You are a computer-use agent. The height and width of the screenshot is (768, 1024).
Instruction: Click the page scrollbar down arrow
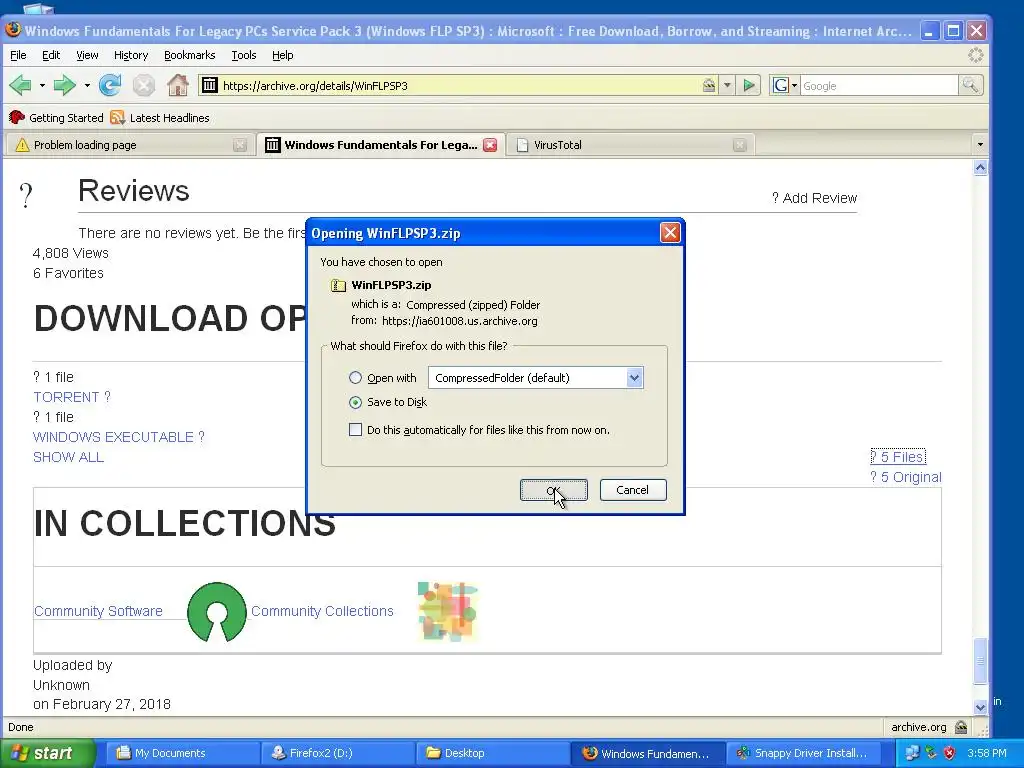click(980, 707)
